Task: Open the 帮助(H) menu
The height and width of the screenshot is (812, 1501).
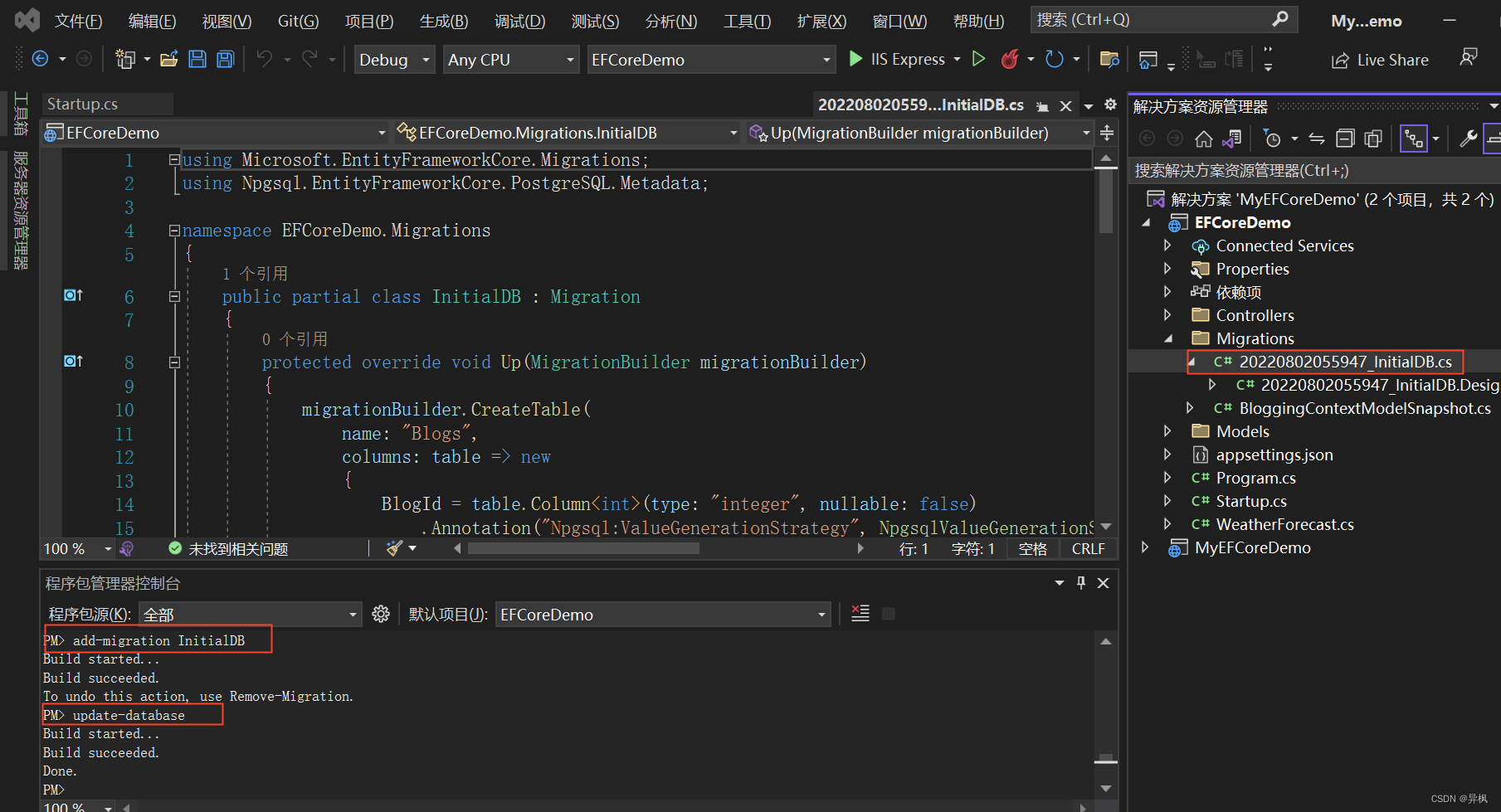Action: [978, 21]
